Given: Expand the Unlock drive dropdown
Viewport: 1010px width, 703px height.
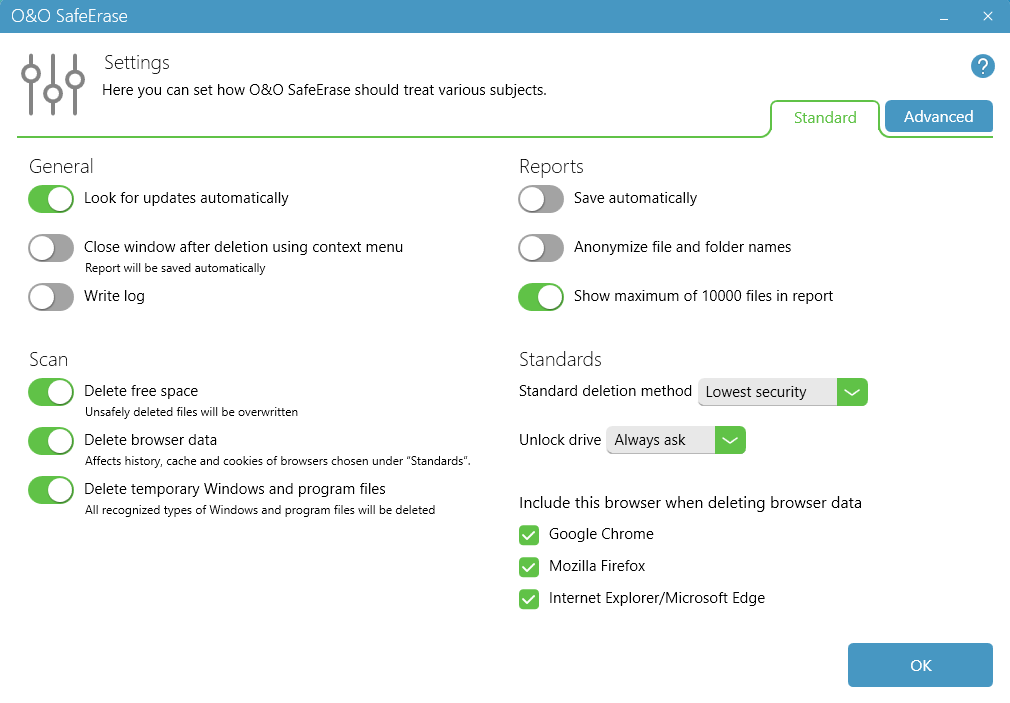Looking at the screenshot, I should click(x=730, y=440).
